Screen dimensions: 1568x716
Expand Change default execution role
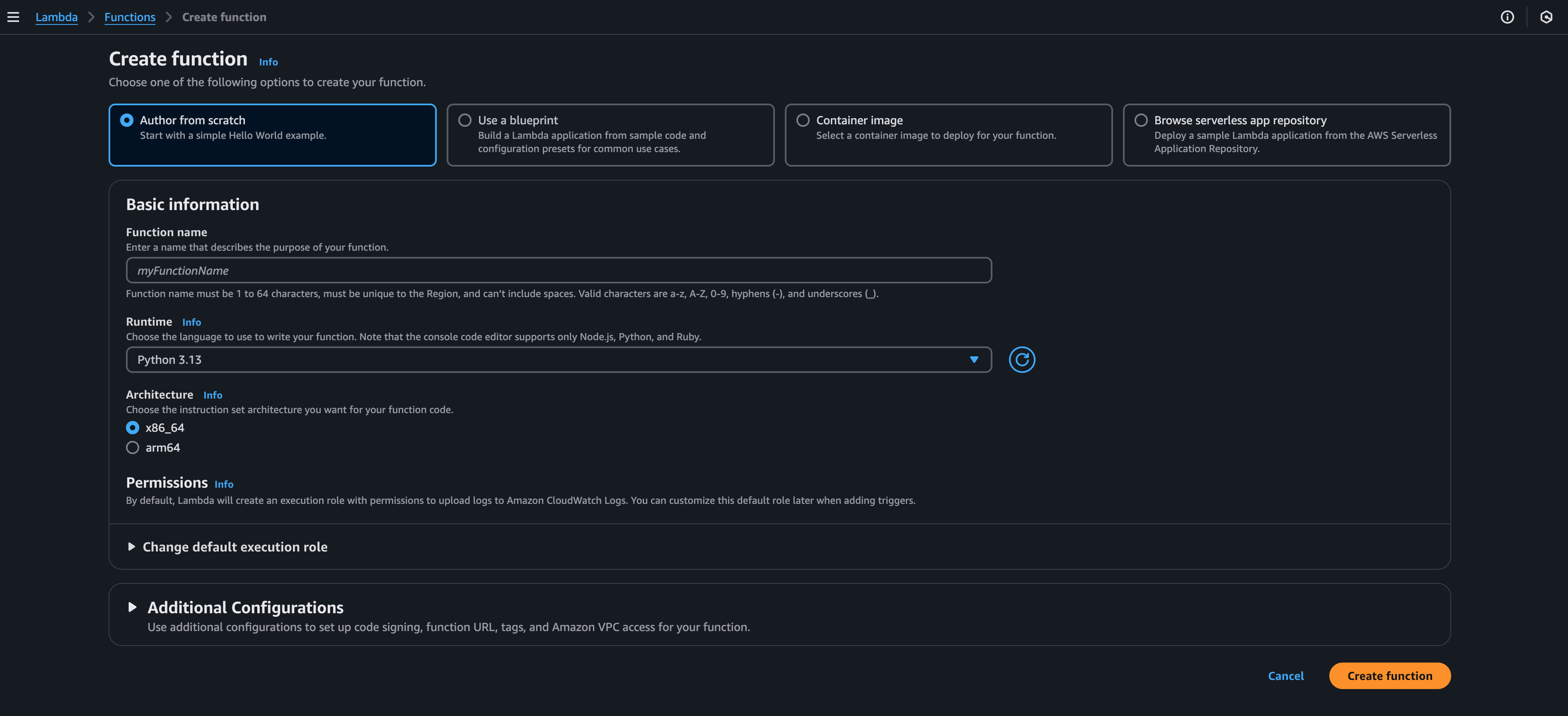(x=226, y=547)
